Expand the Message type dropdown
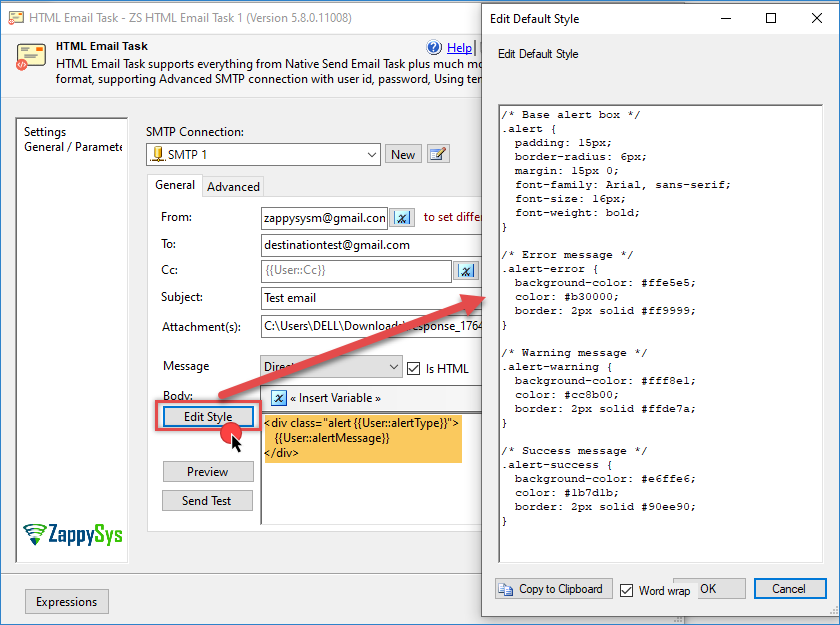This screenshot has height=625, width=840. tap(392, 367)
